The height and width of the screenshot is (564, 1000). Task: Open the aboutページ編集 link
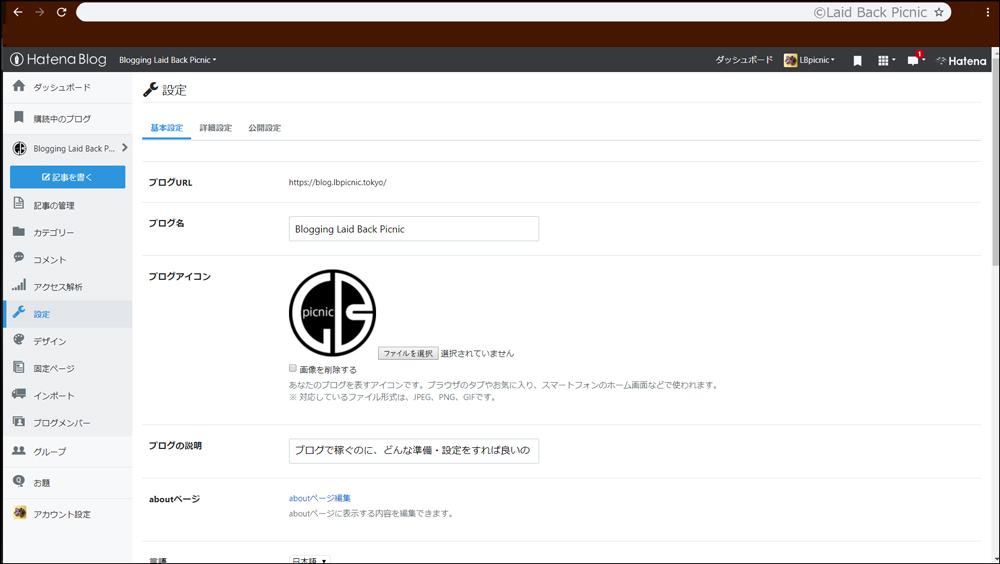(x=320, y=498)
